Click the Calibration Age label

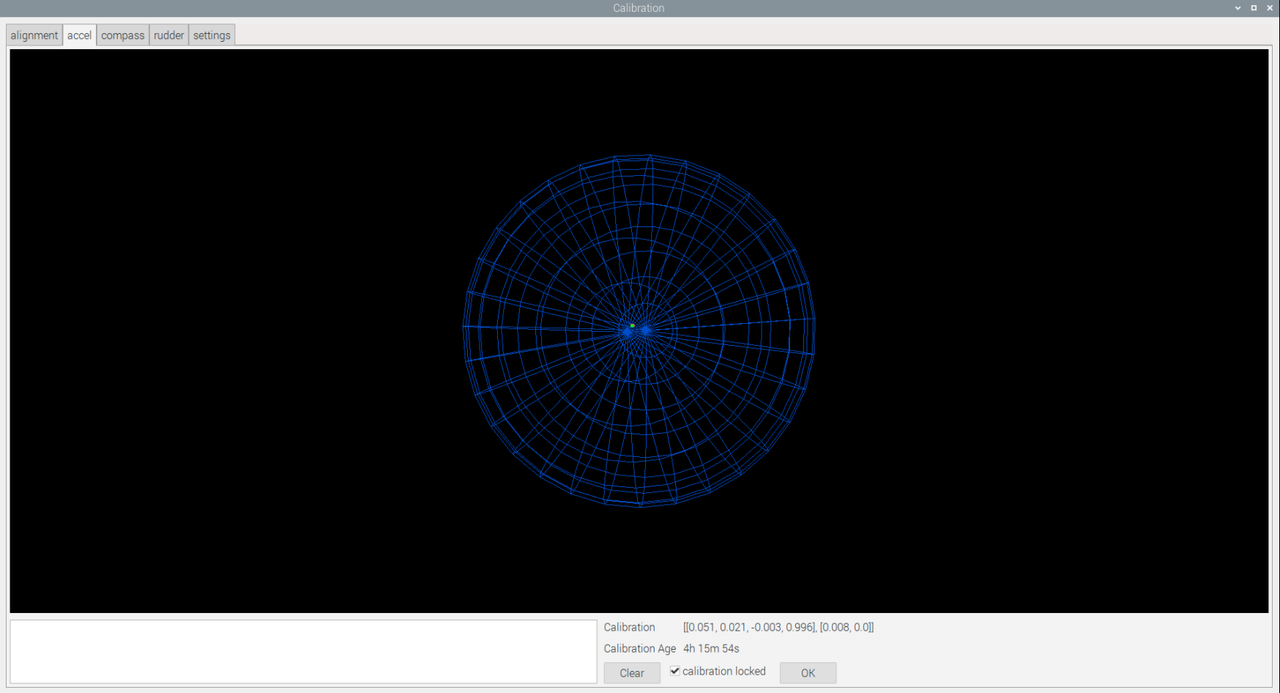[x=640, y=649]
